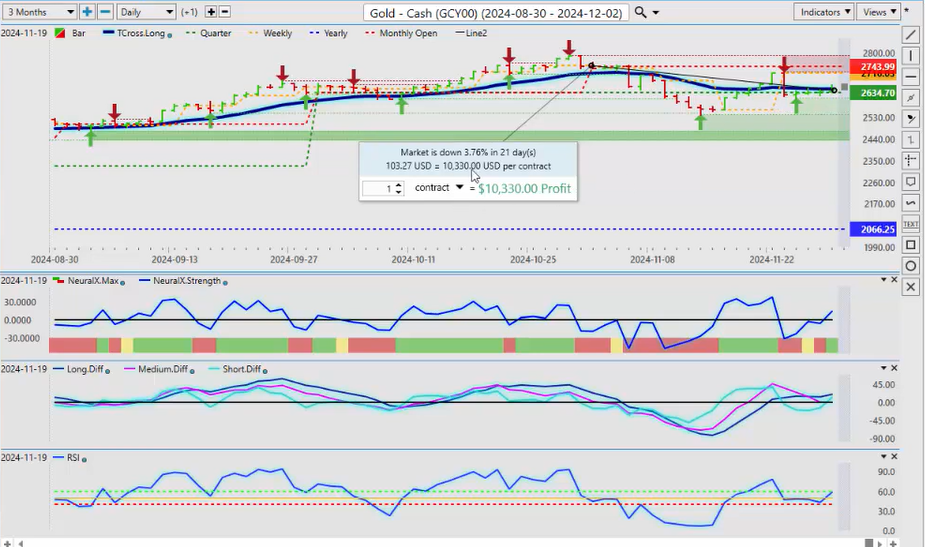Click the $10,330.00 Profit text

pyautogui.click(x=524, y=189)
